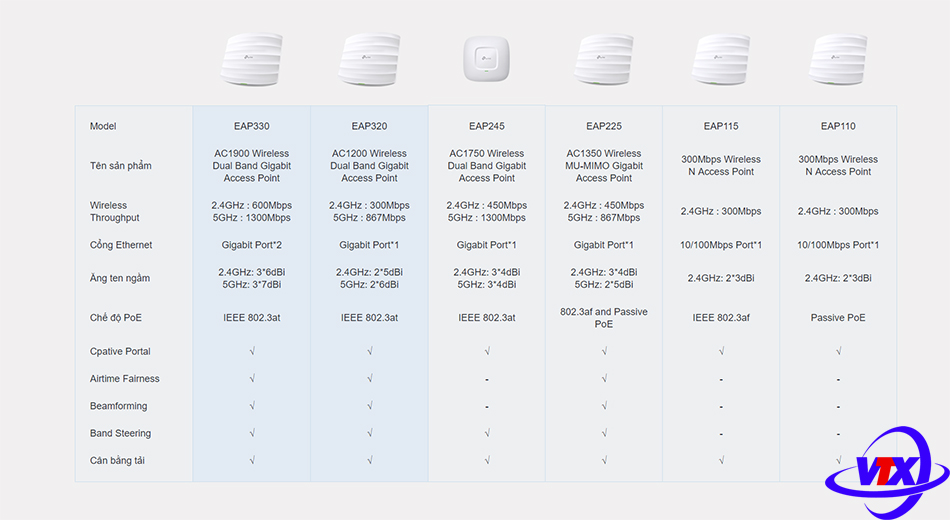The image size is (950, 520).
Task: Click 'AC1200 Wireless Dual Band Gigabit Access Point'
Action: coord(369,165)
